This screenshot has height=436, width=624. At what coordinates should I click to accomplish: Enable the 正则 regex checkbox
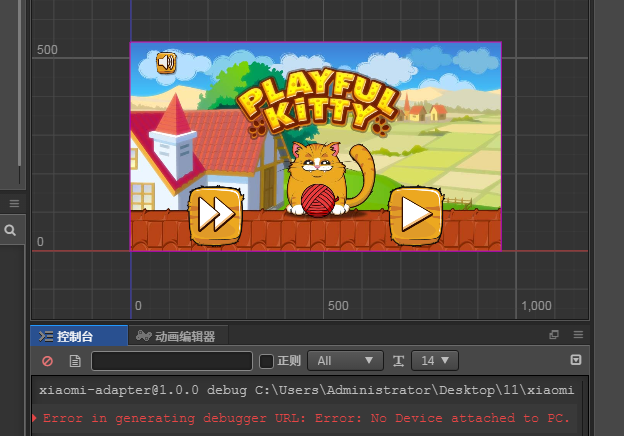tap(266, 361)
